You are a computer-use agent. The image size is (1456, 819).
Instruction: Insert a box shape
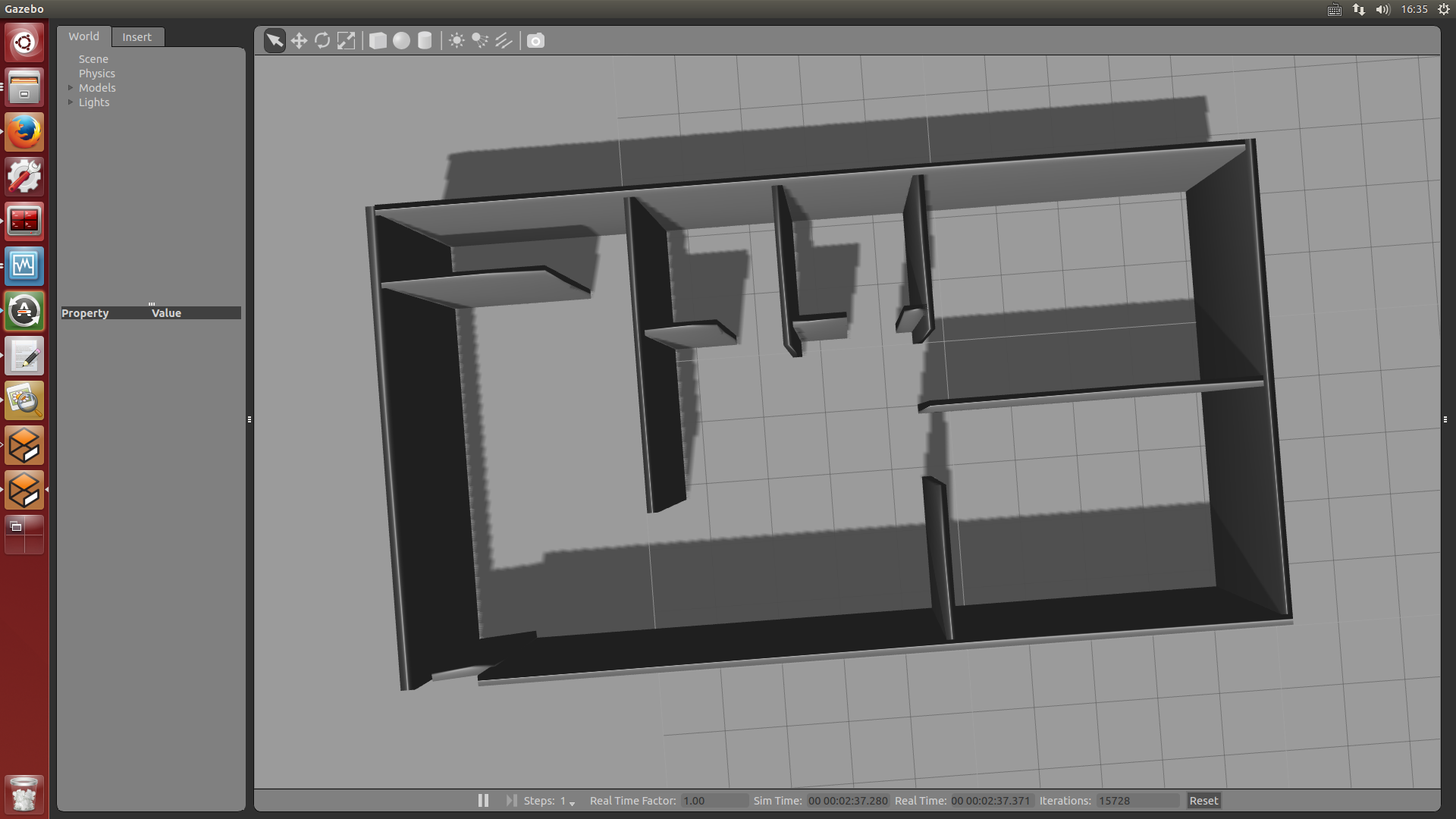coord(378,40)
